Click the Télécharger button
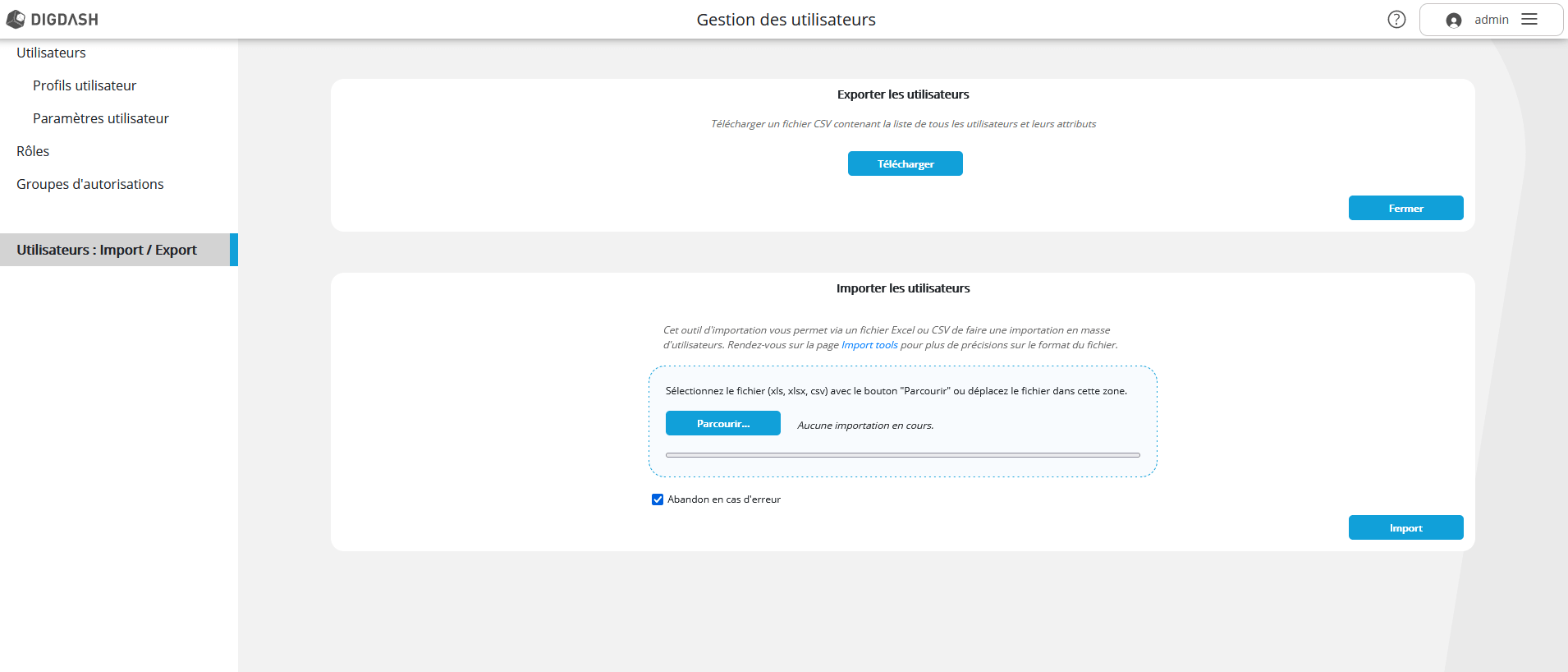 click(x=905, y=163)
